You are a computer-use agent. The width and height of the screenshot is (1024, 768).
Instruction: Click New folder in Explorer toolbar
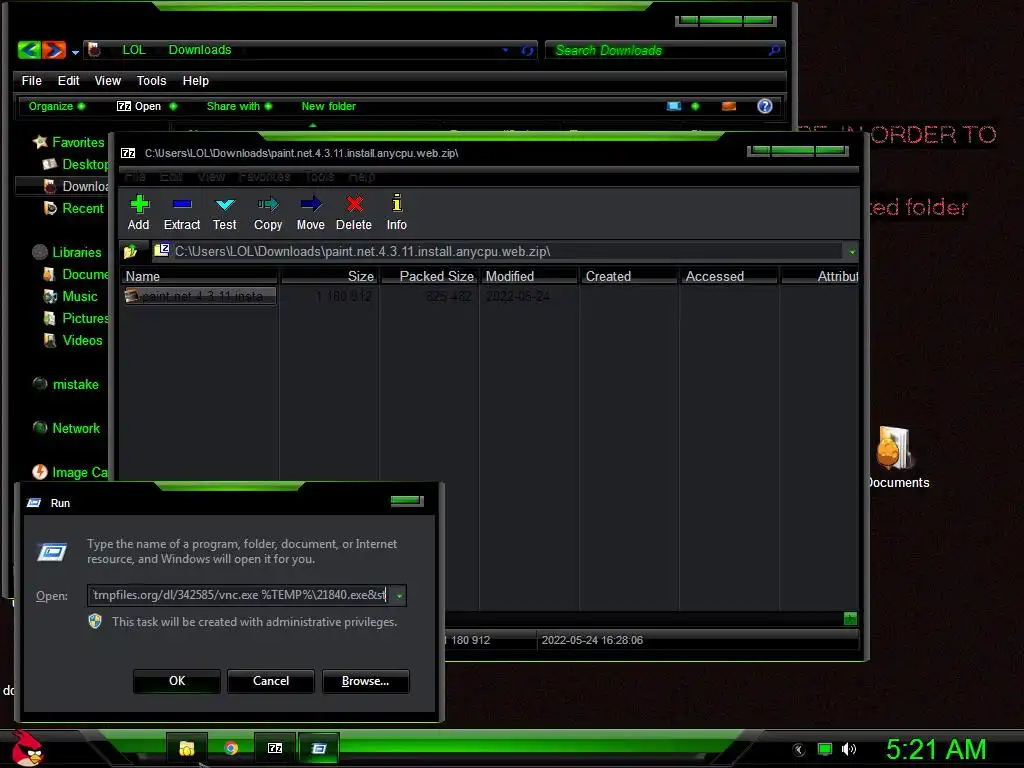[328, 106]
